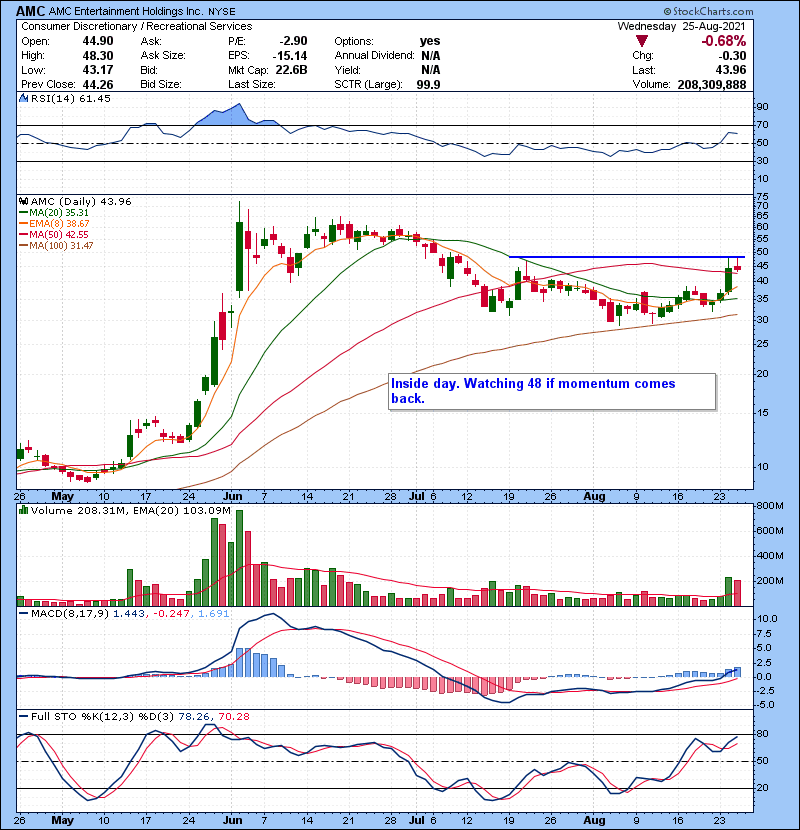The image size is (800, 830).
Task: Click the RSI(14) indicator icon
Action: (23, 98)
